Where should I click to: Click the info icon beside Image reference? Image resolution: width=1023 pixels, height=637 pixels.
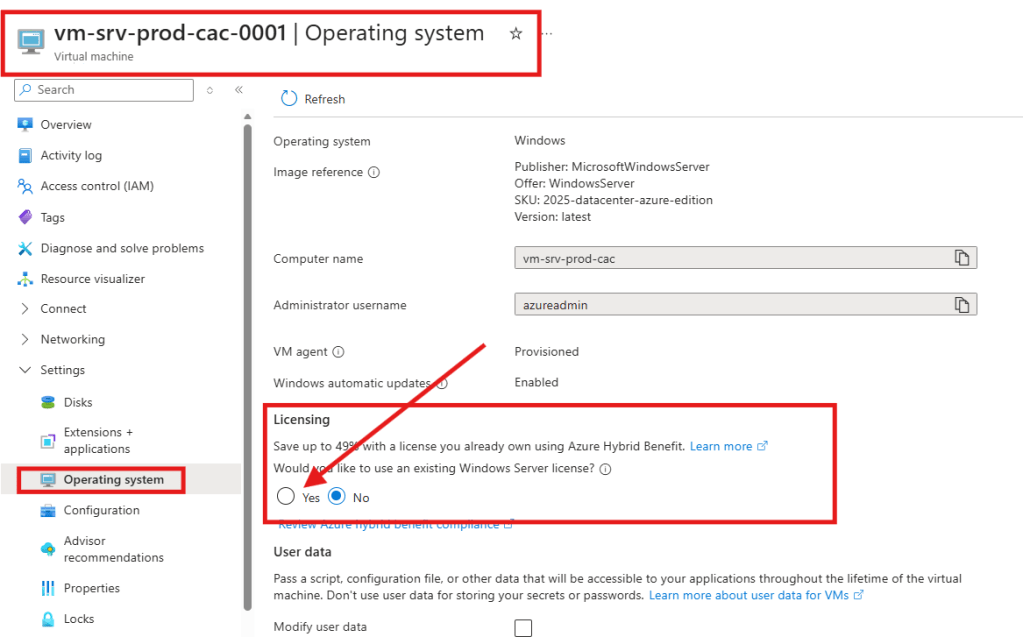tap(374, 172)
